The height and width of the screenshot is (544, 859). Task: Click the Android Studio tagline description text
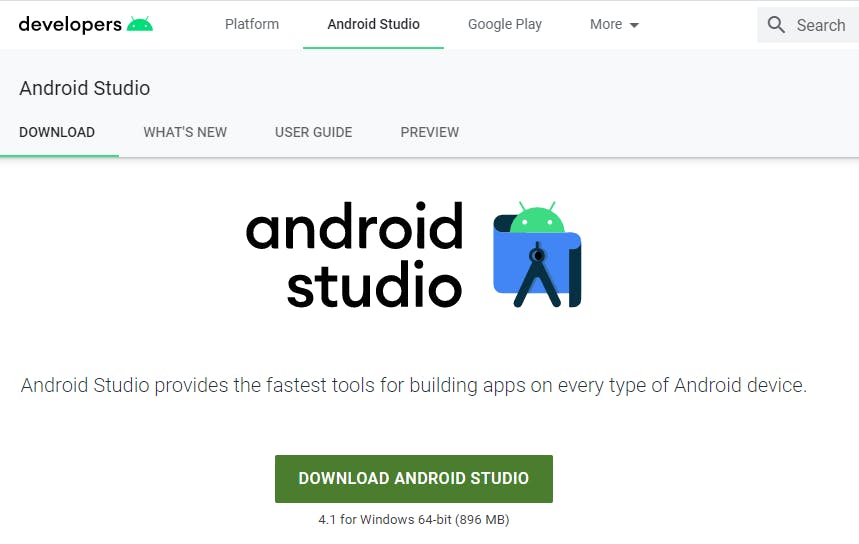[x=414, y=385]
